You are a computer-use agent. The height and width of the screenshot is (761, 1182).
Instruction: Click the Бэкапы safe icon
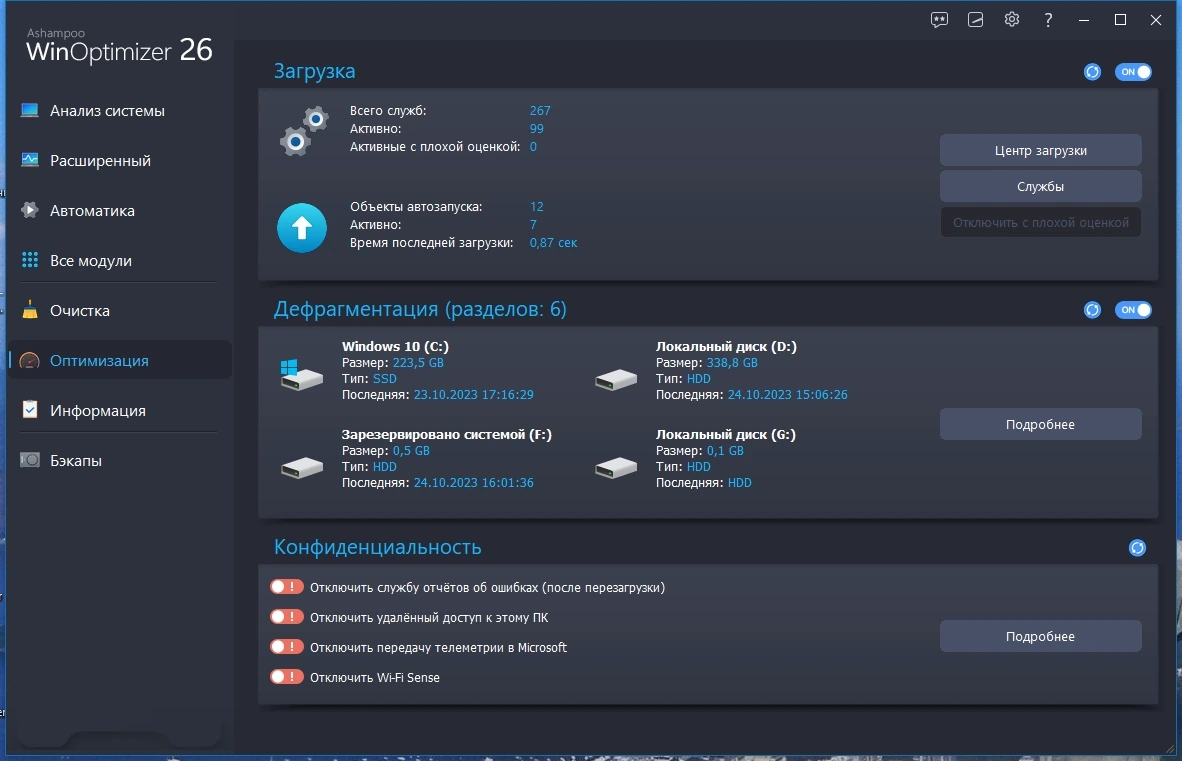point(29,460)
